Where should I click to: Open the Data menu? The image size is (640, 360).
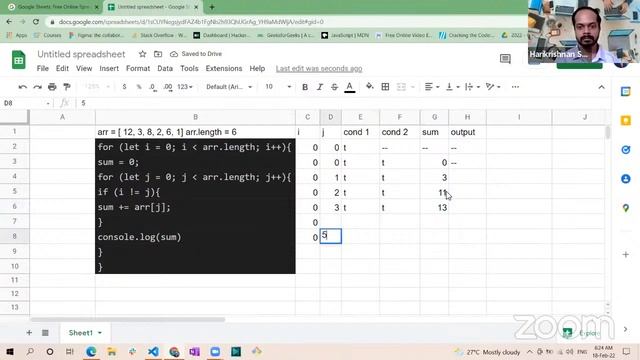(165, 69)
